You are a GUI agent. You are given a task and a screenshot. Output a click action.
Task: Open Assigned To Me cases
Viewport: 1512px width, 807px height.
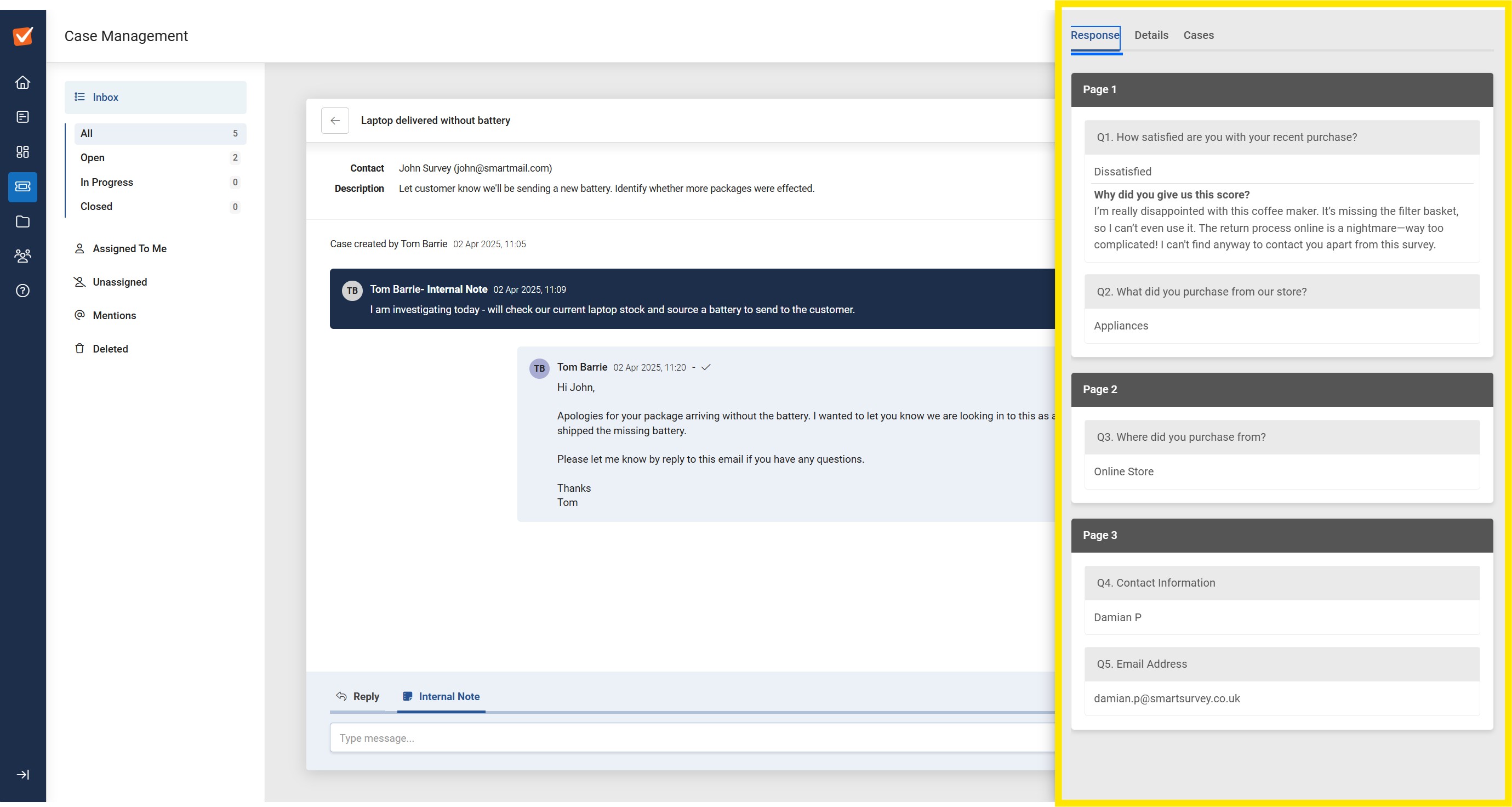(130, 248)
